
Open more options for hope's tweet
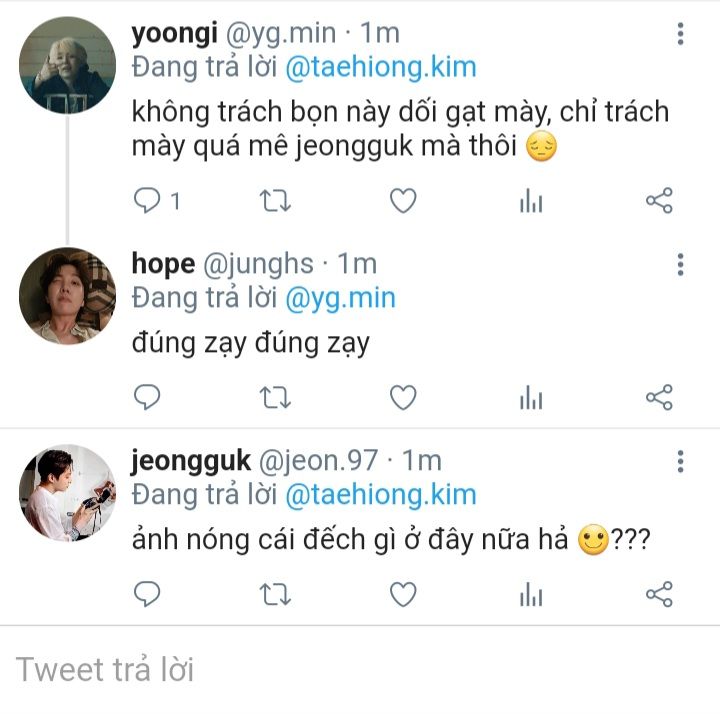coord(680,265)
